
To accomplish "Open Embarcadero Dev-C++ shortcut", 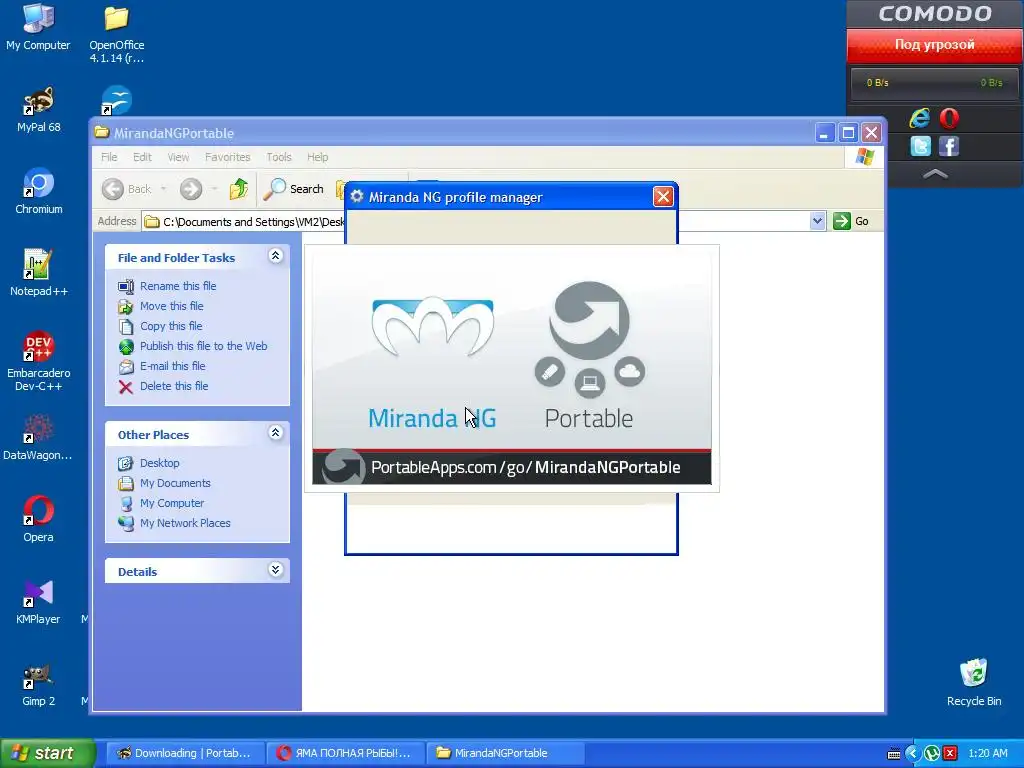I will click(x=38, y=360).
